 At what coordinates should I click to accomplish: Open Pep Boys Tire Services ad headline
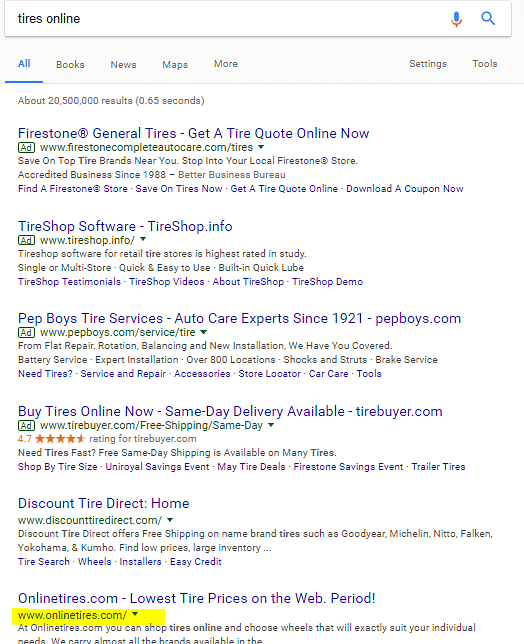pos(239,318)
